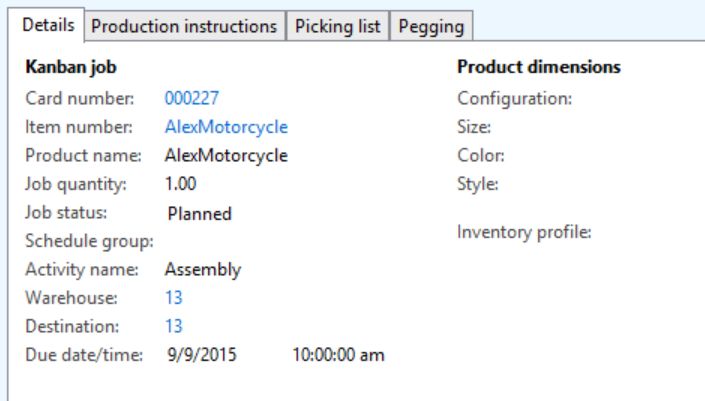Screen dimensions: 705x401
Task: Switch to the Details tab
Action: (46, 26)
